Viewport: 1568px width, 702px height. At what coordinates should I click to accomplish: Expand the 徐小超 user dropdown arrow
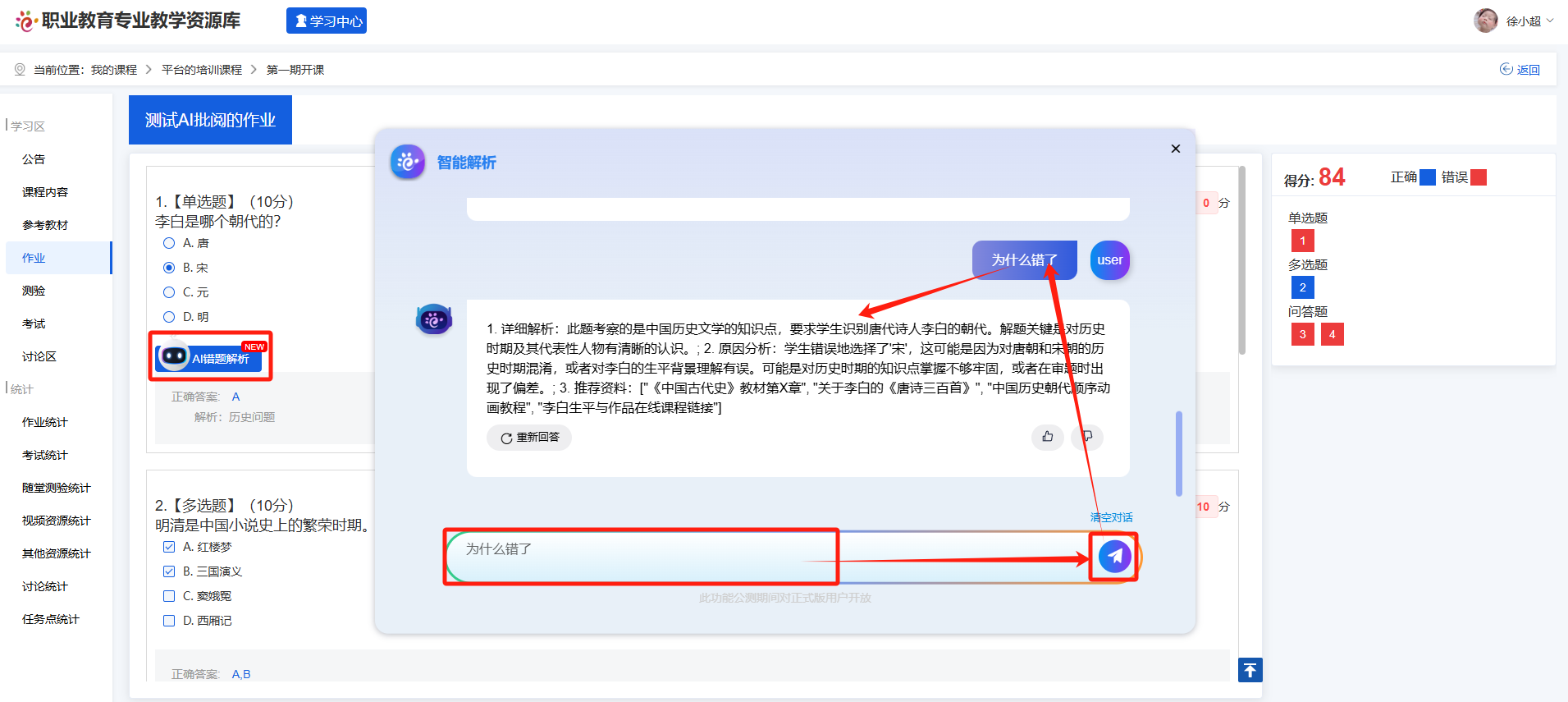click(x=1550, y=21)
